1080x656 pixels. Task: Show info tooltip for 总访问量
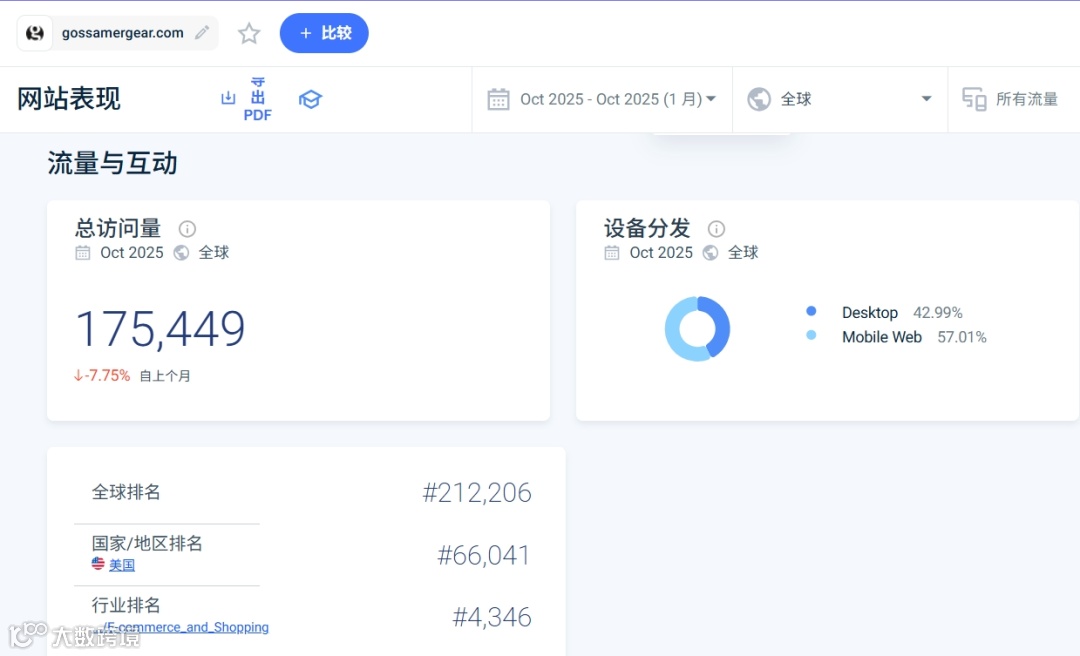point(187,229)
